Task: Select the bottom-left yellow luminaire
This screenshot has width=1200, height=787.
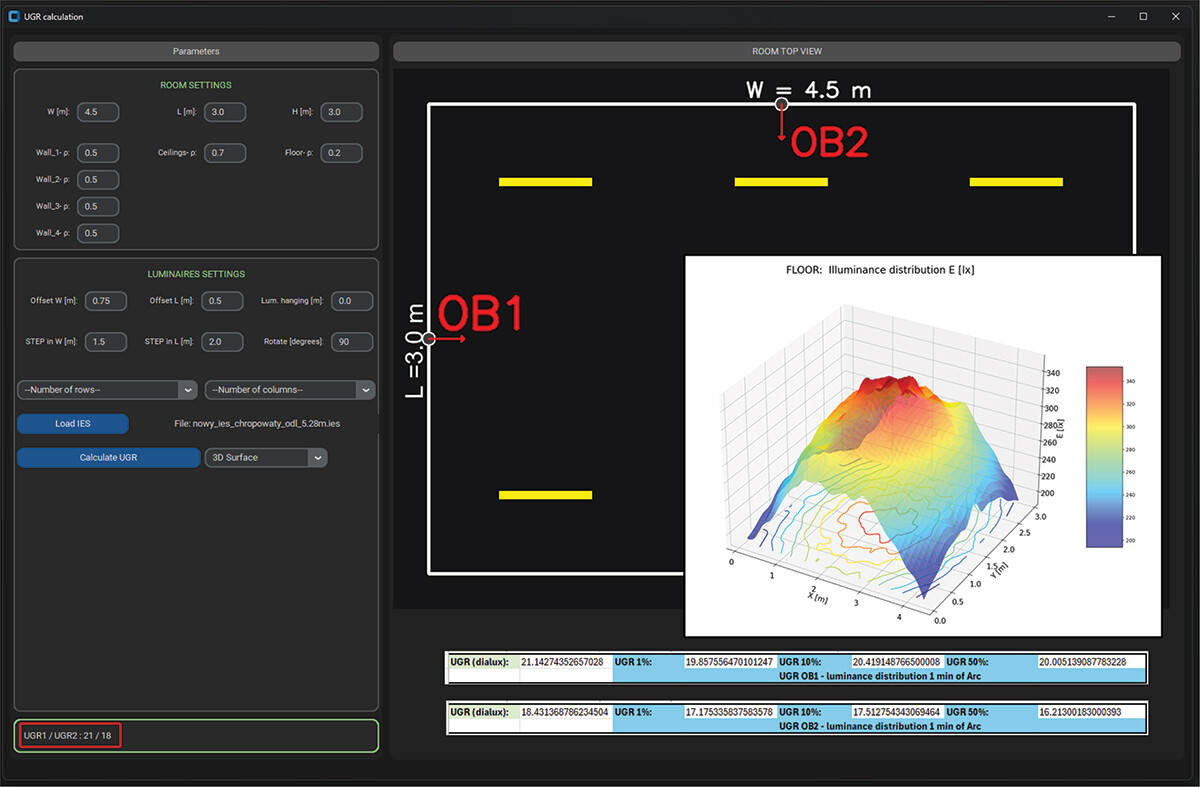Action: click(545, 495)
